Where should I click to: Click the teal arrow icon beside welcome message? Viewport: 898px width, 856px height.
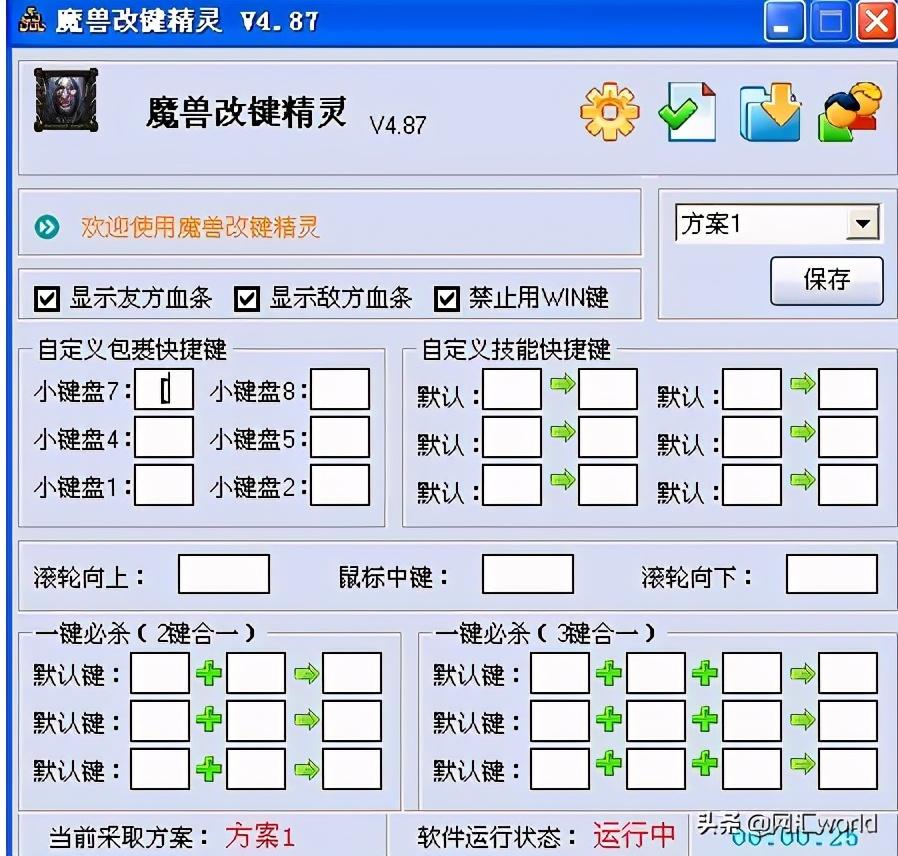point(46,227)
